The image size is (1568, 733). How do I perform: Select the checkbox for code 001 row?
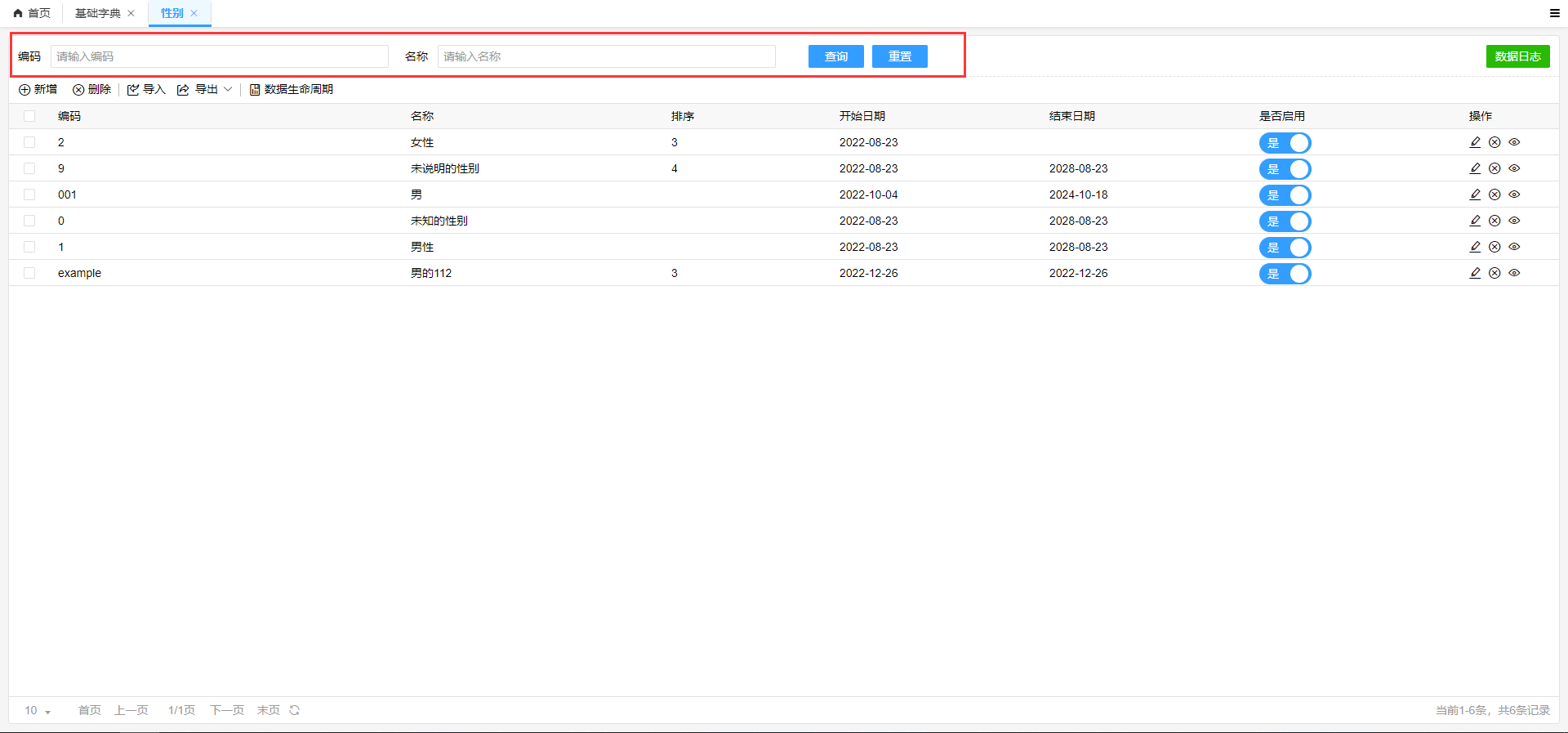click(29, 194)
